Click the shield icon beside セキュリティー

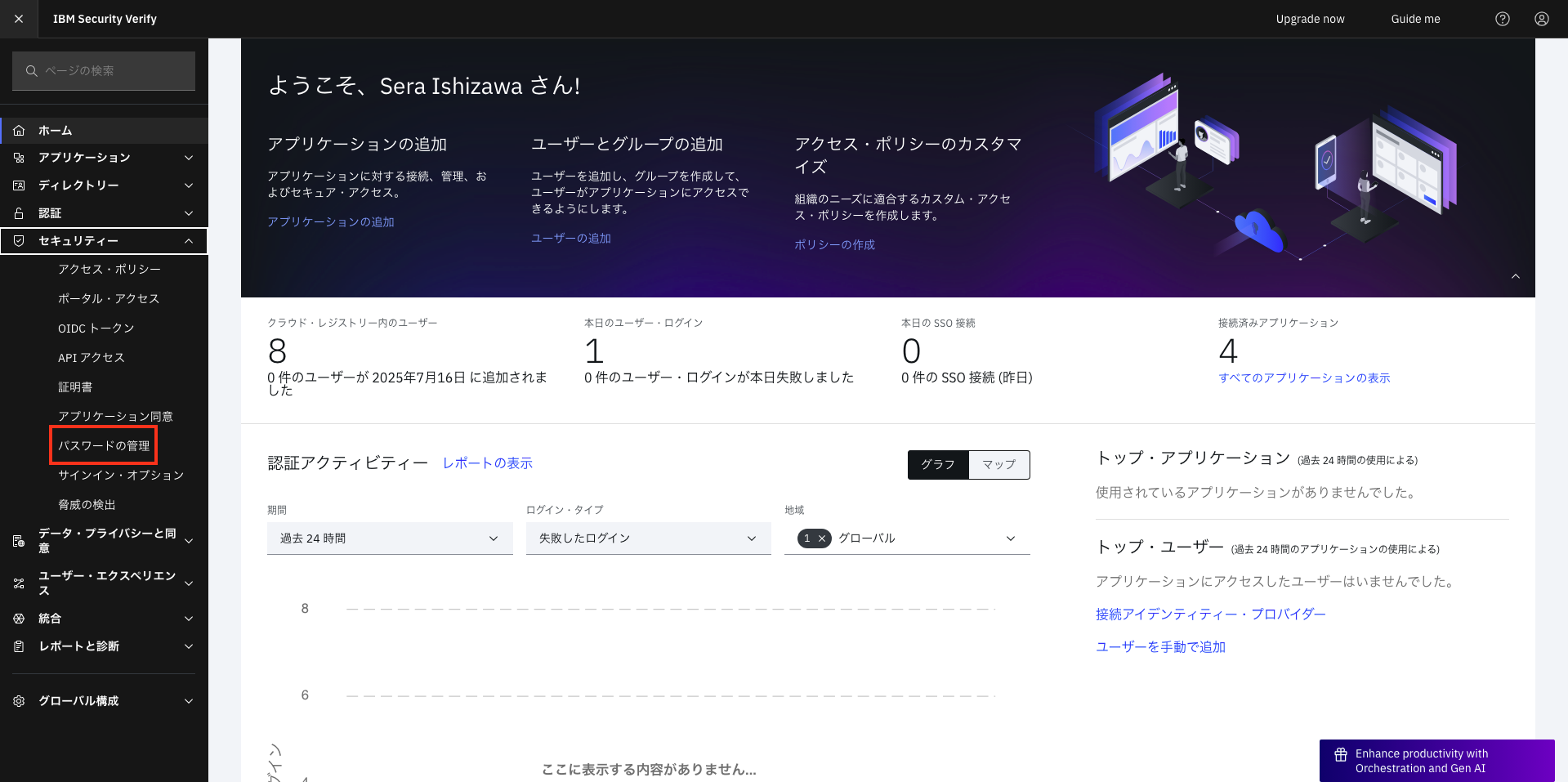pyautogui.click(x=19, y=241)
